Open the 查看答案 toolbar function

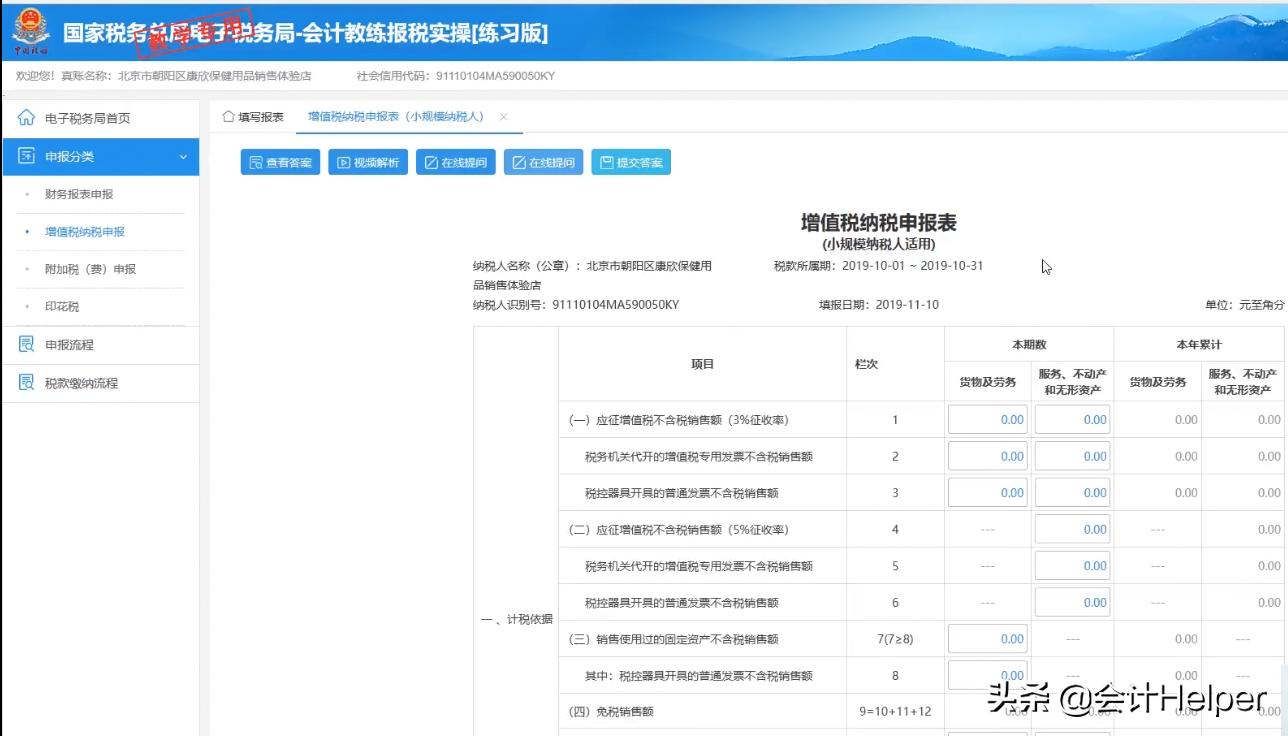279,161
